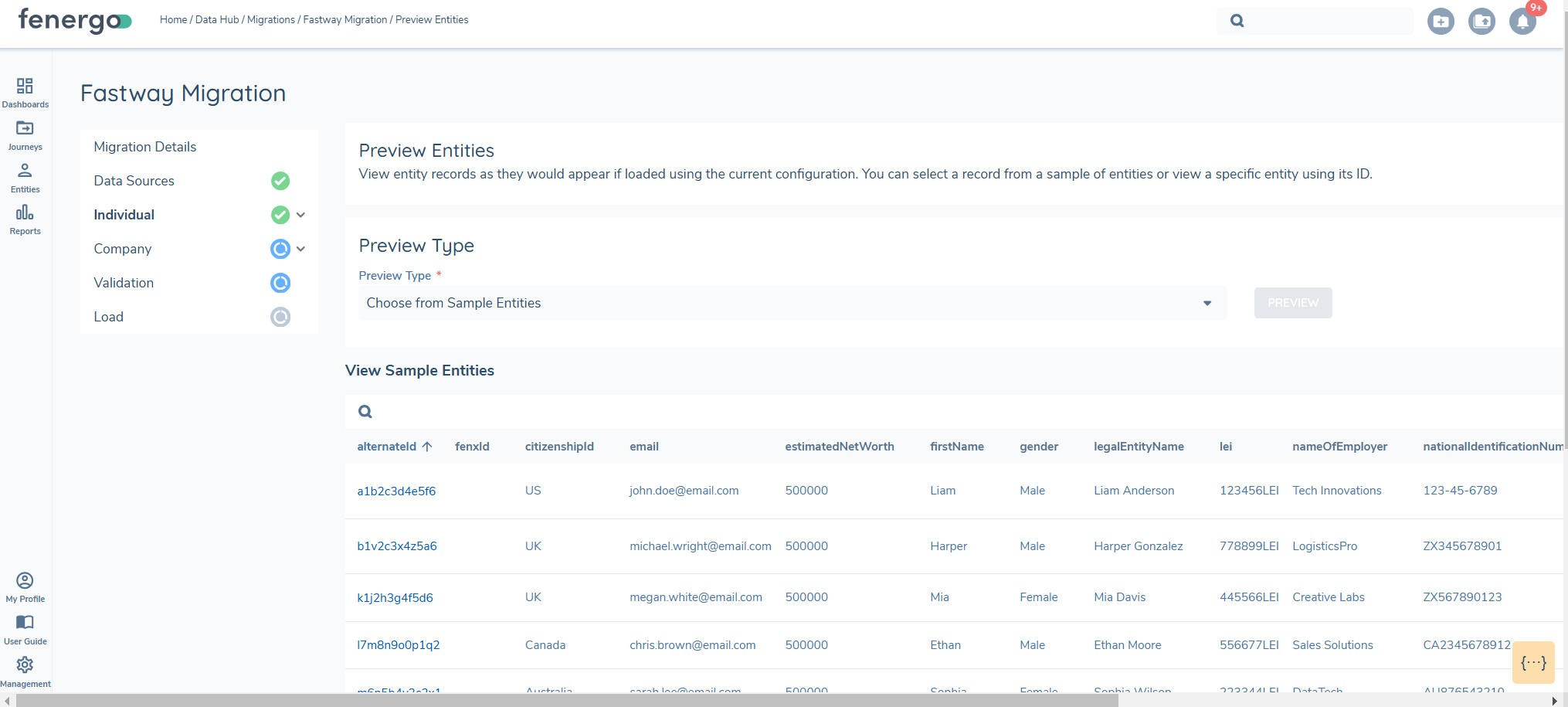The image size is (1568, 707).
Task: Click the search icon above the entities table
Action: (365, 411)
